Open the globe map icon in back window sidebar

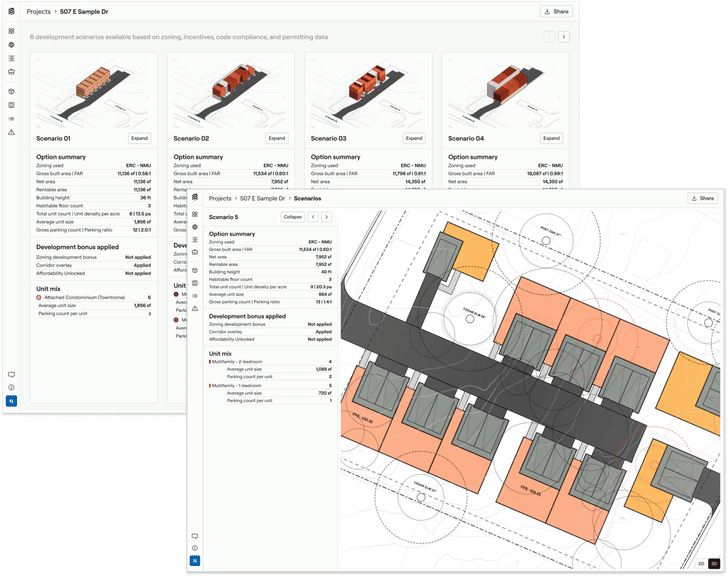[11, 45]
